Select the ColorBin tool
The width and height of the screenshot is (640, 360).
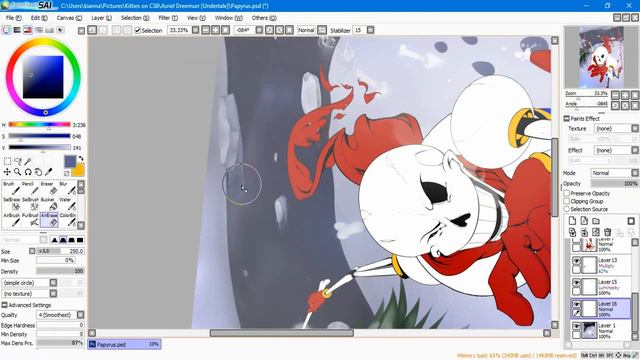[67, 220]
